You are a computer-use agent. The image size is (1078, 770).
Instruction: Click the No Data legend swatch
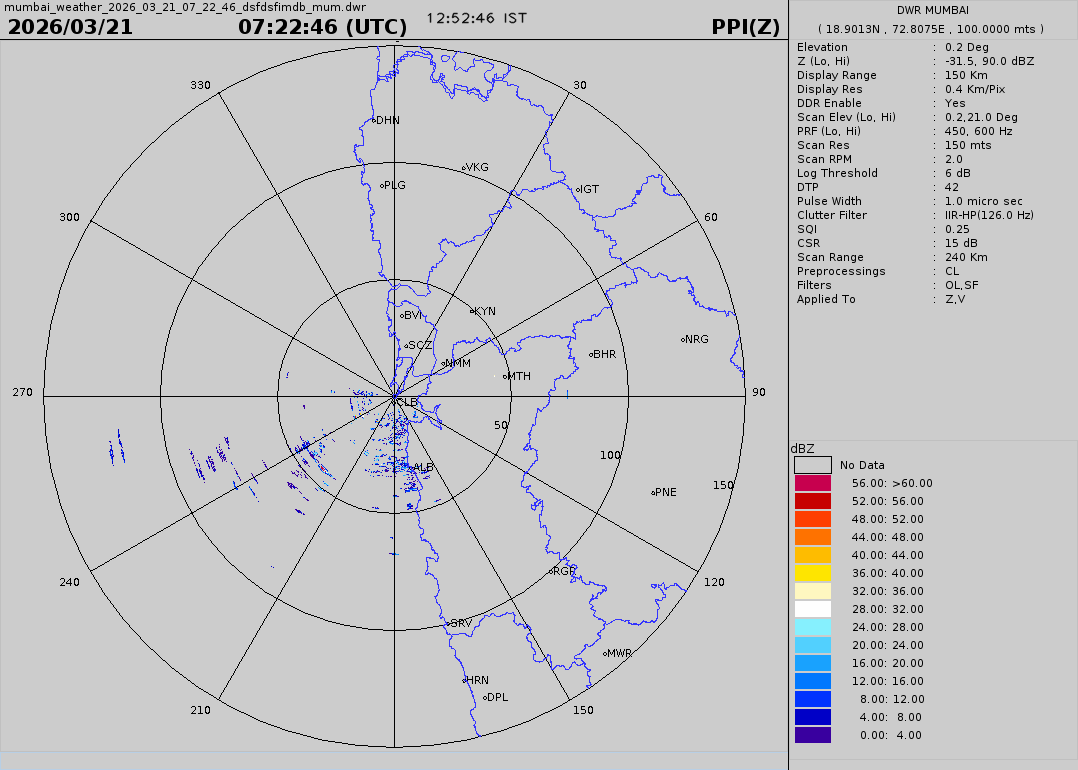[812, 465]
